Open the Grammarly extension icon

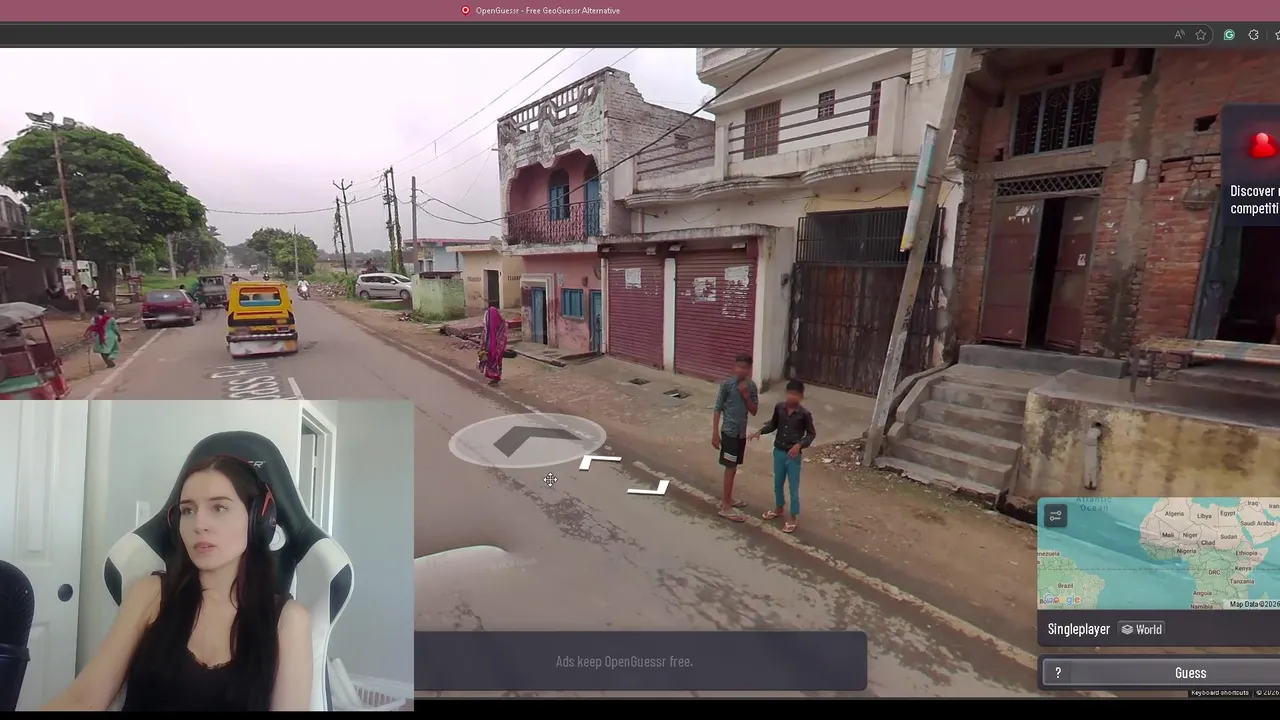click(x=1229, y=34)
